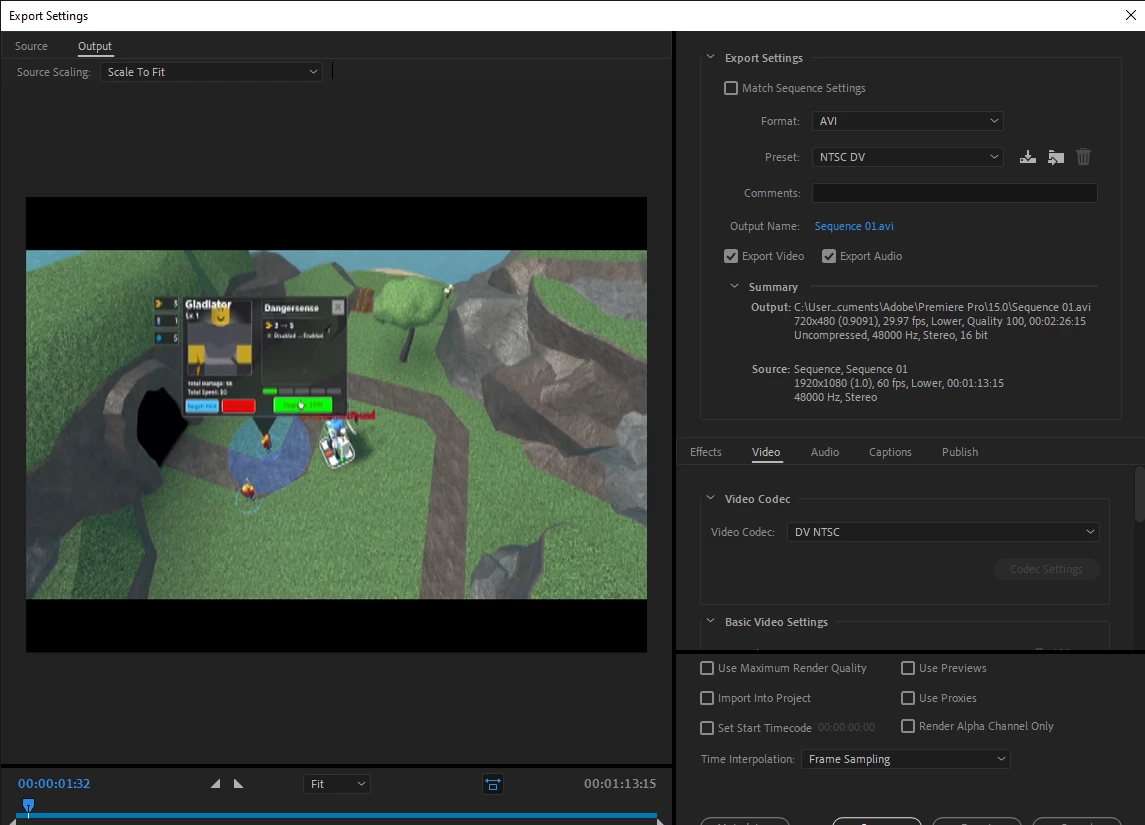Open the Source Scaling dropdown
1145x825 pixels.
coord(211,72)
